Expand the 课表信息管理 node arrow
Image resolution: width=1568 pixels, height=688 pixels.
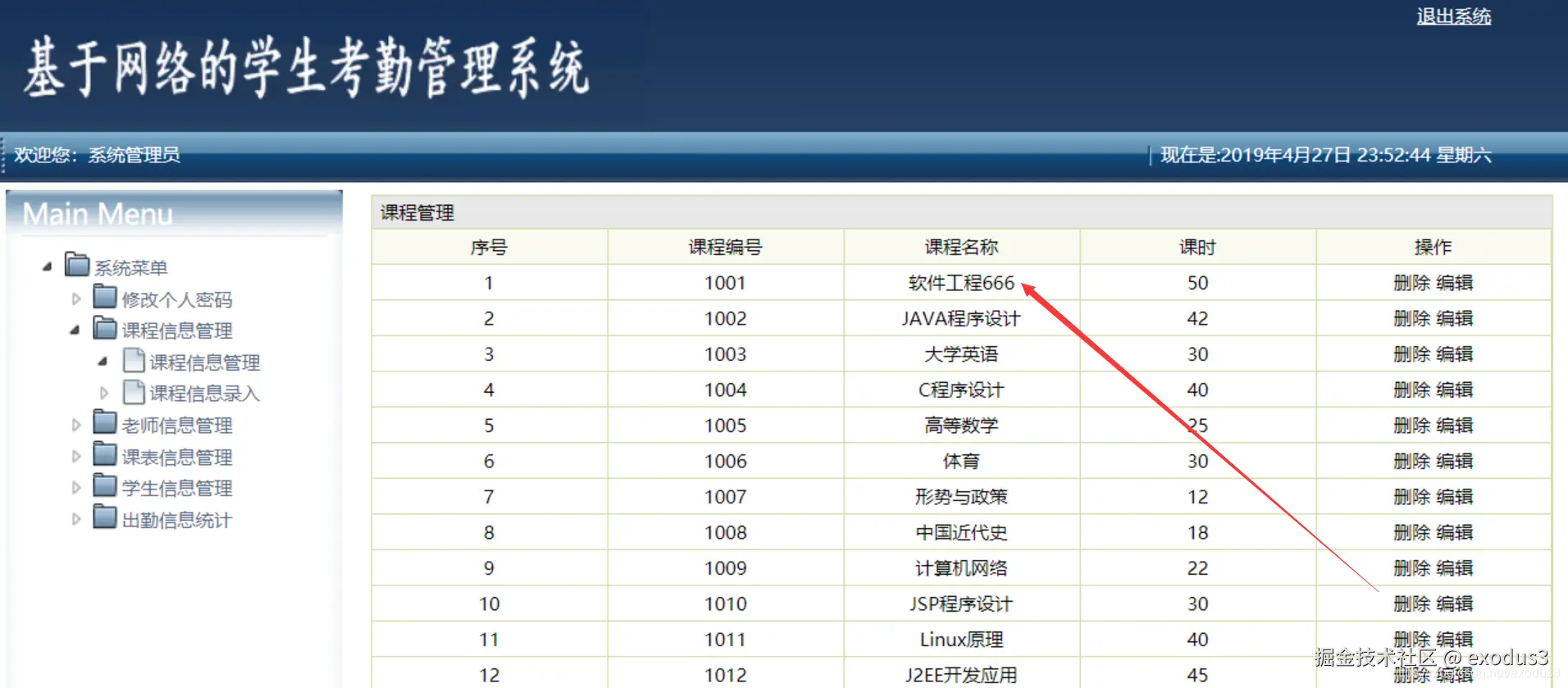click(76, 457)
